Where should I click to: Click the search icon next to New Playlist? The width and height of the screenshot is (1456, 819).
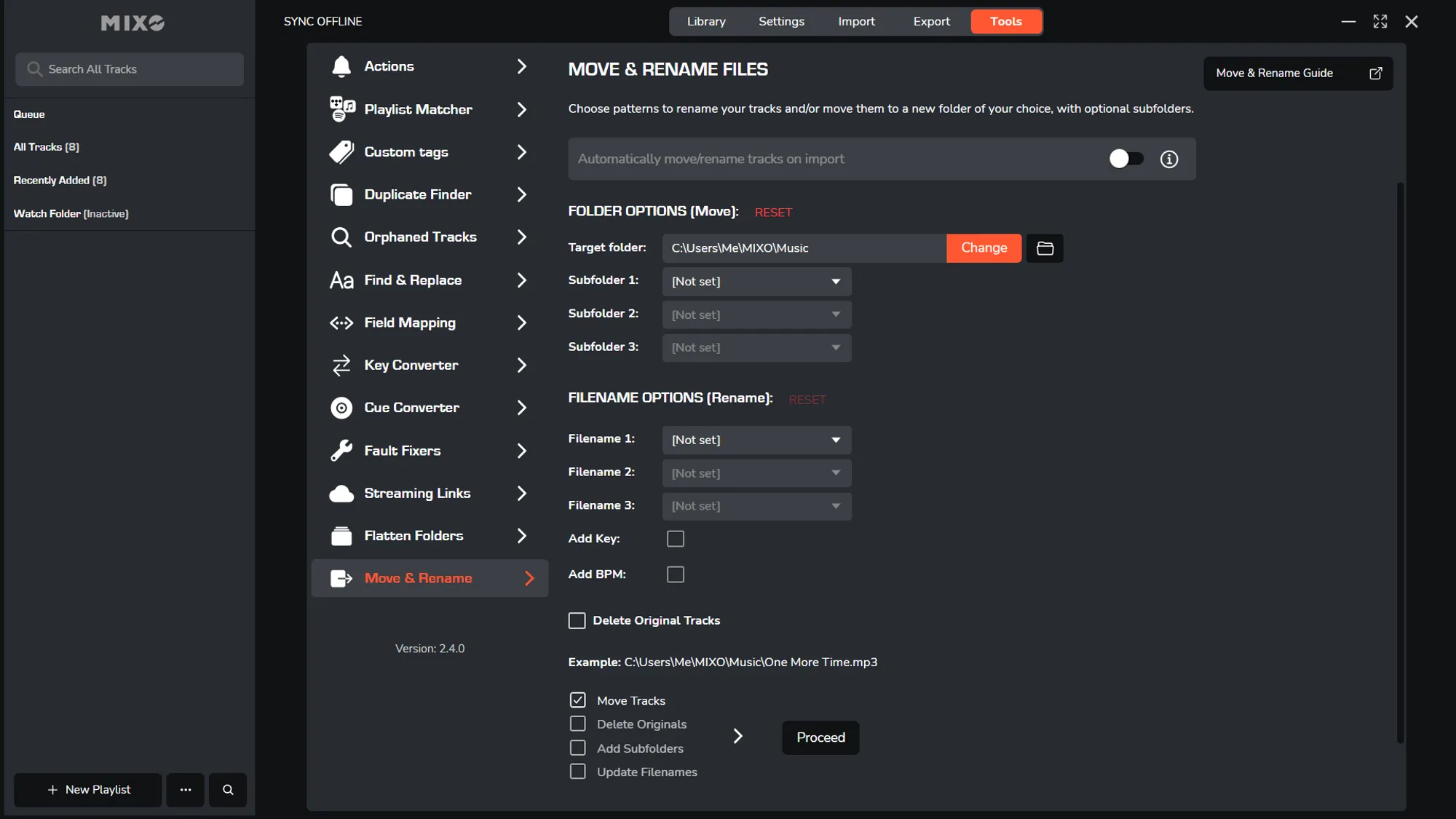[228, 790]
